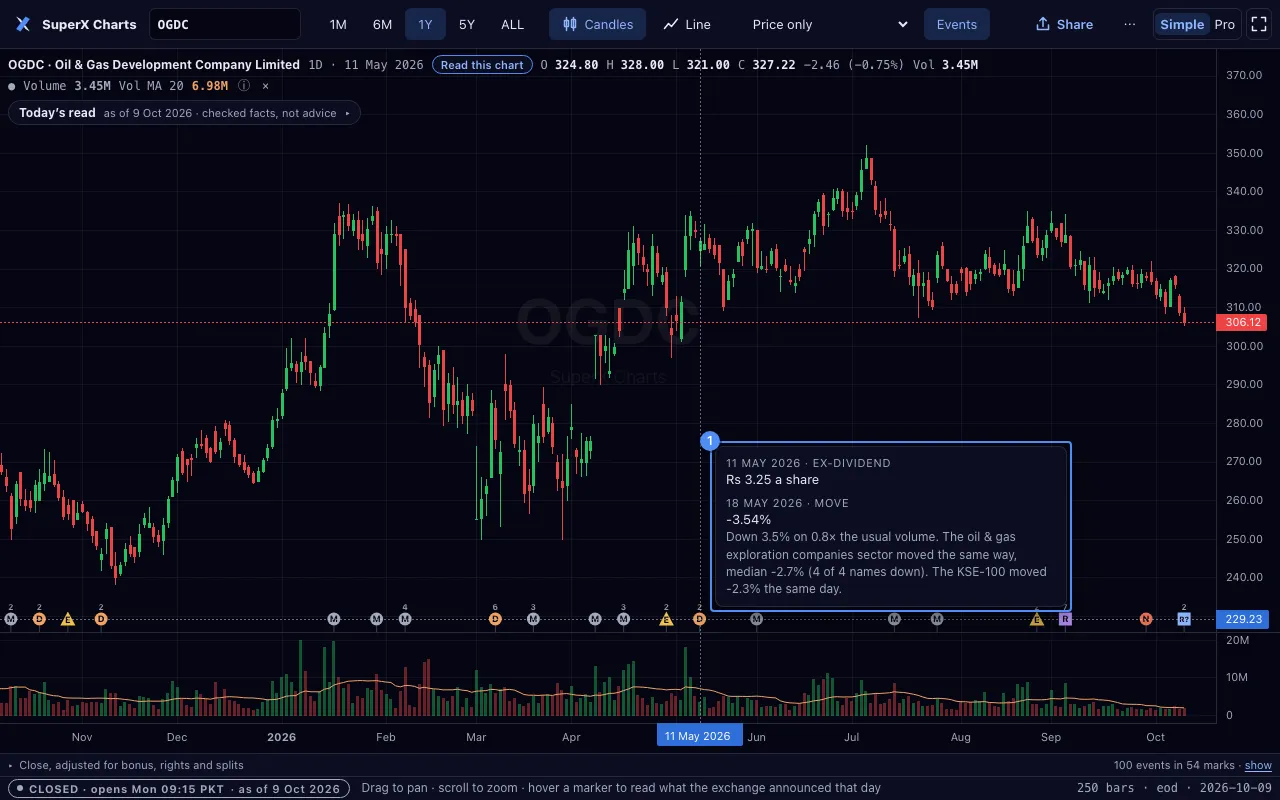1280x800 pixels.
Task: Switch to Pro mode
Action: (x=1224, y=24)
